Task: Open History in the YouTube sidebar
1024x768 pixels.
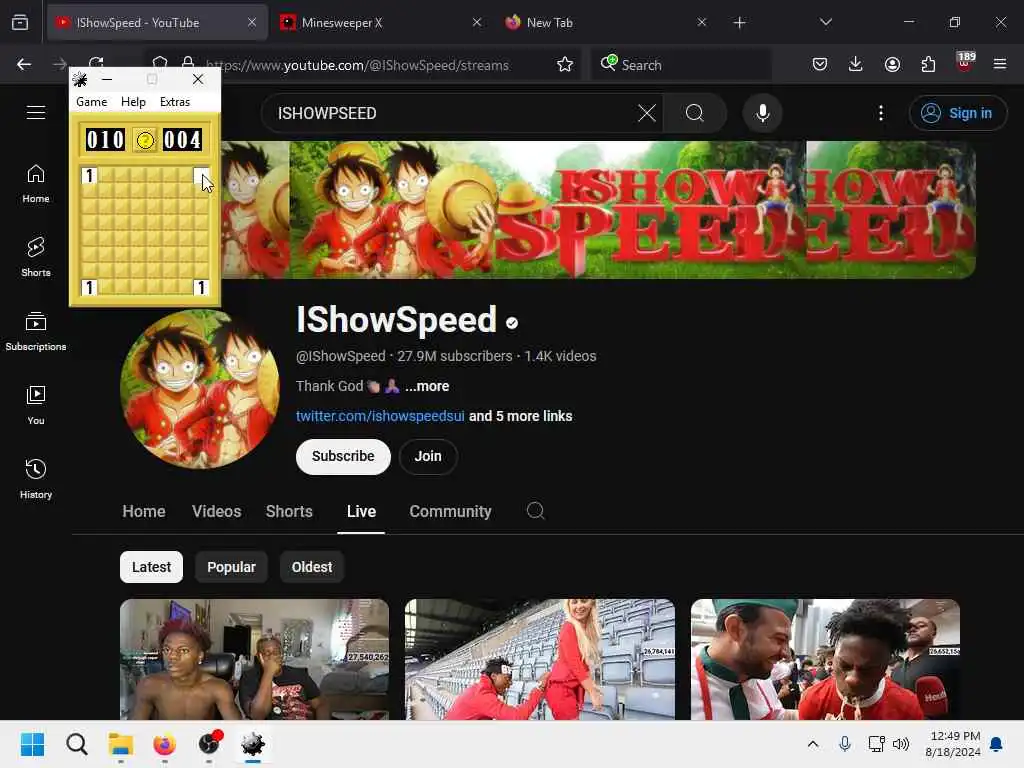Action: pos(36,479)
